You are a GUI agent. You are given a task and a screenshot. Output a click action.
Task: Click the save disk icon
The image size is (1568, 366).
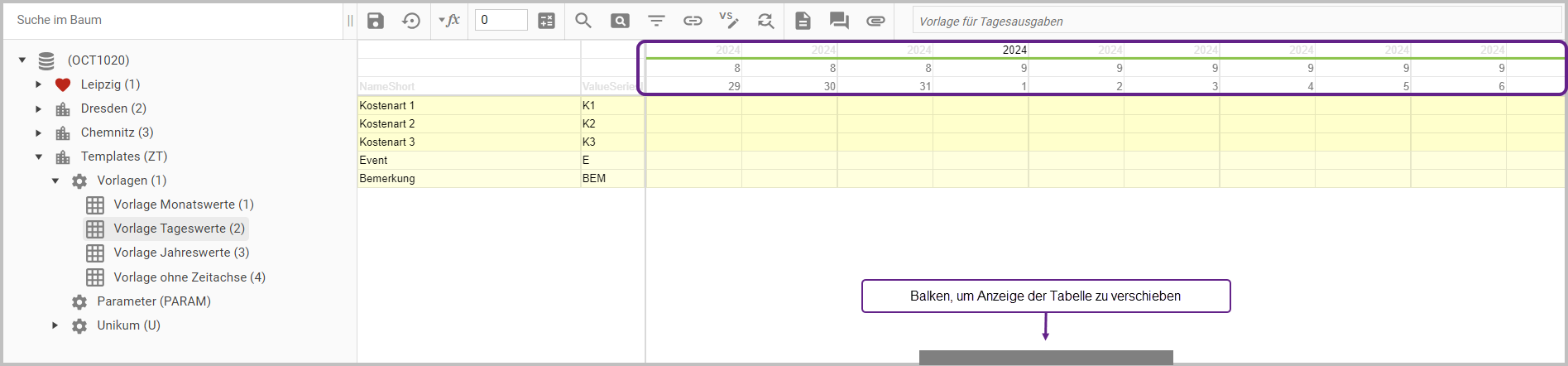(x=376, y=21)
